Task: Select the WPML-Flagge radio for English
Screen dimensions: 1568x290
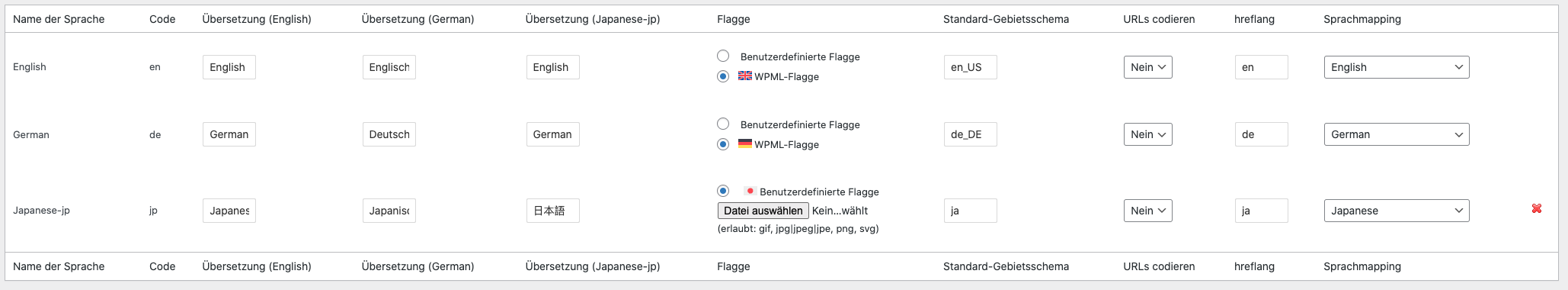Action: click(723, 76)
